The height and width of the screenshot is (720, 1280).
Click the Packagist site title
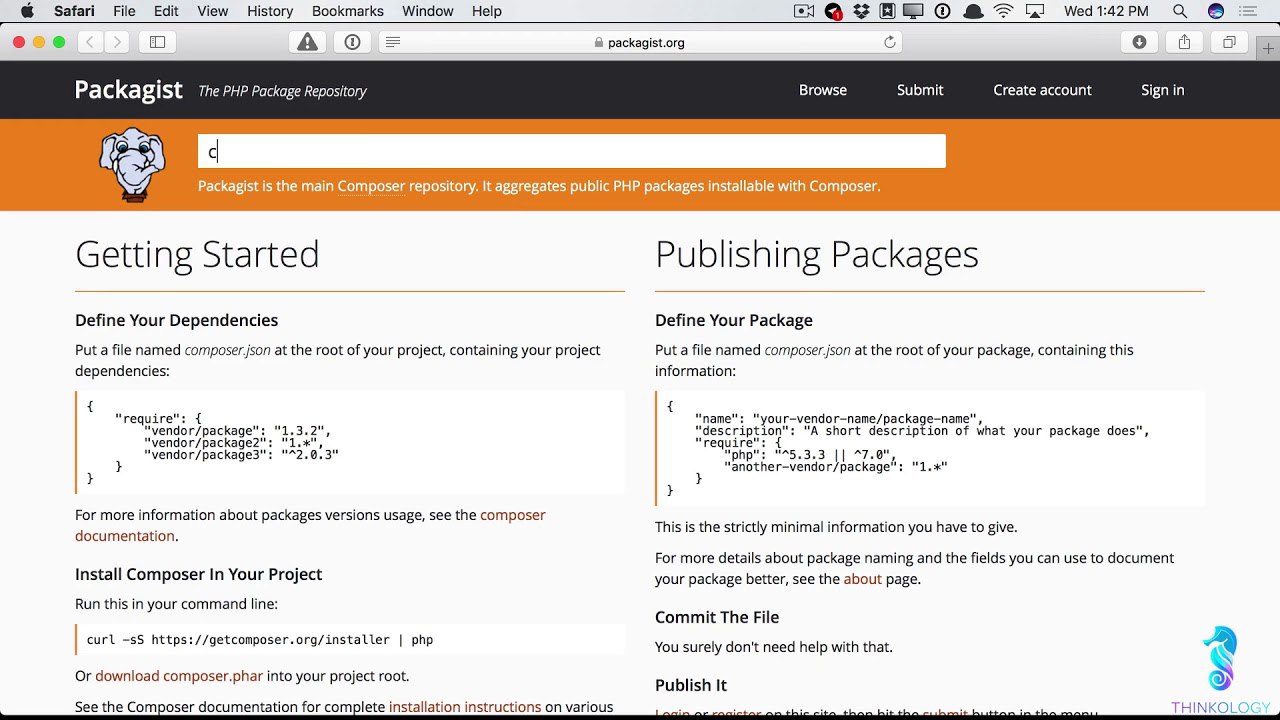pyautogui.click(x=128, y=90)
